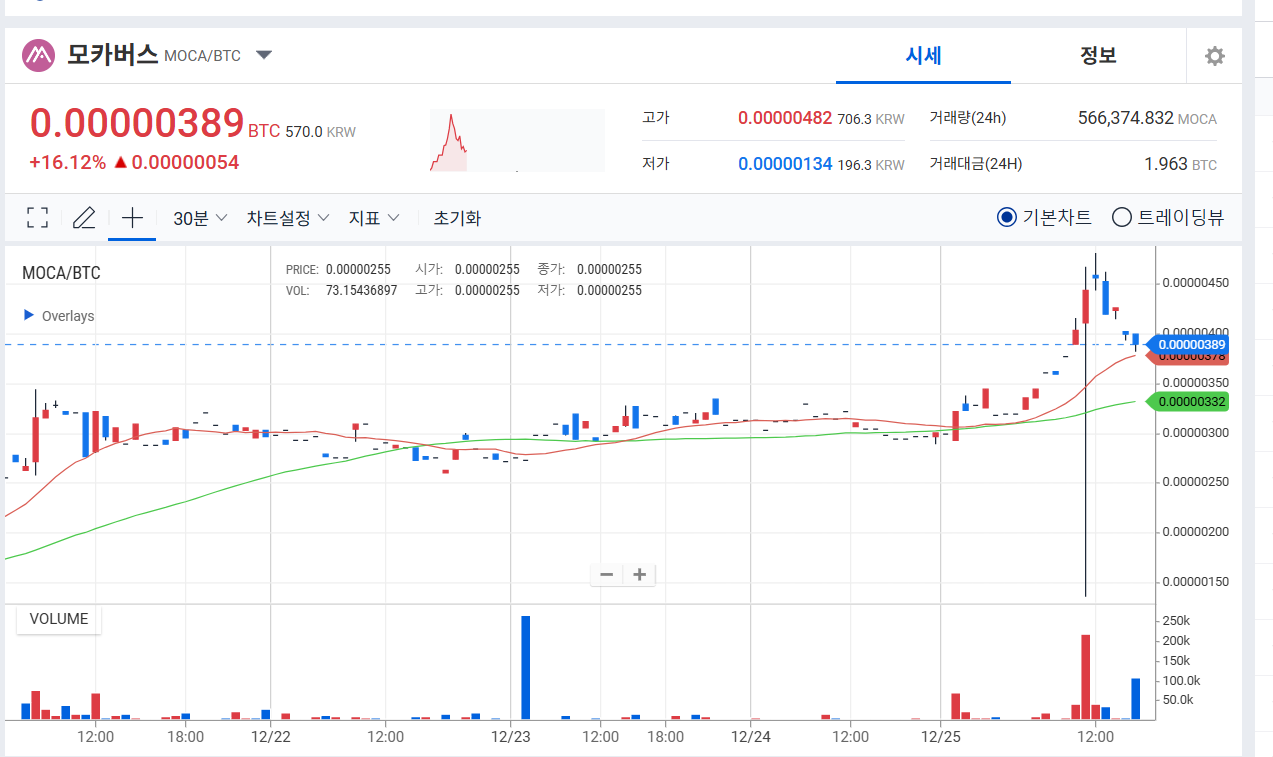Select the 트레이딩뷰 radio button

(1122, 217)
